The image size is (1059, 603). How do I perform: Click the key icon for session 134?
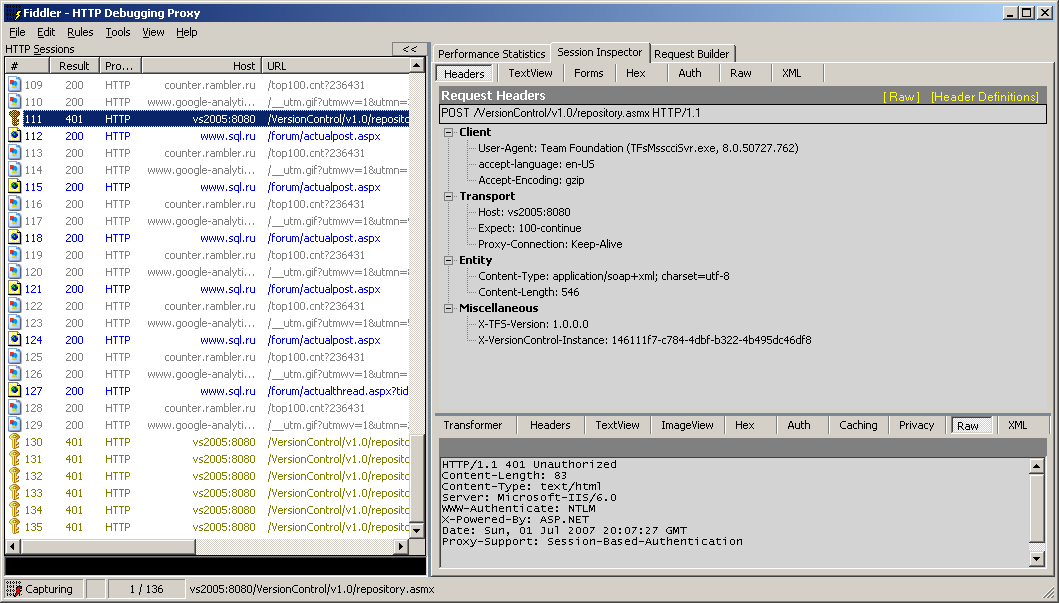pyautogui.click(x=14, y=510)
